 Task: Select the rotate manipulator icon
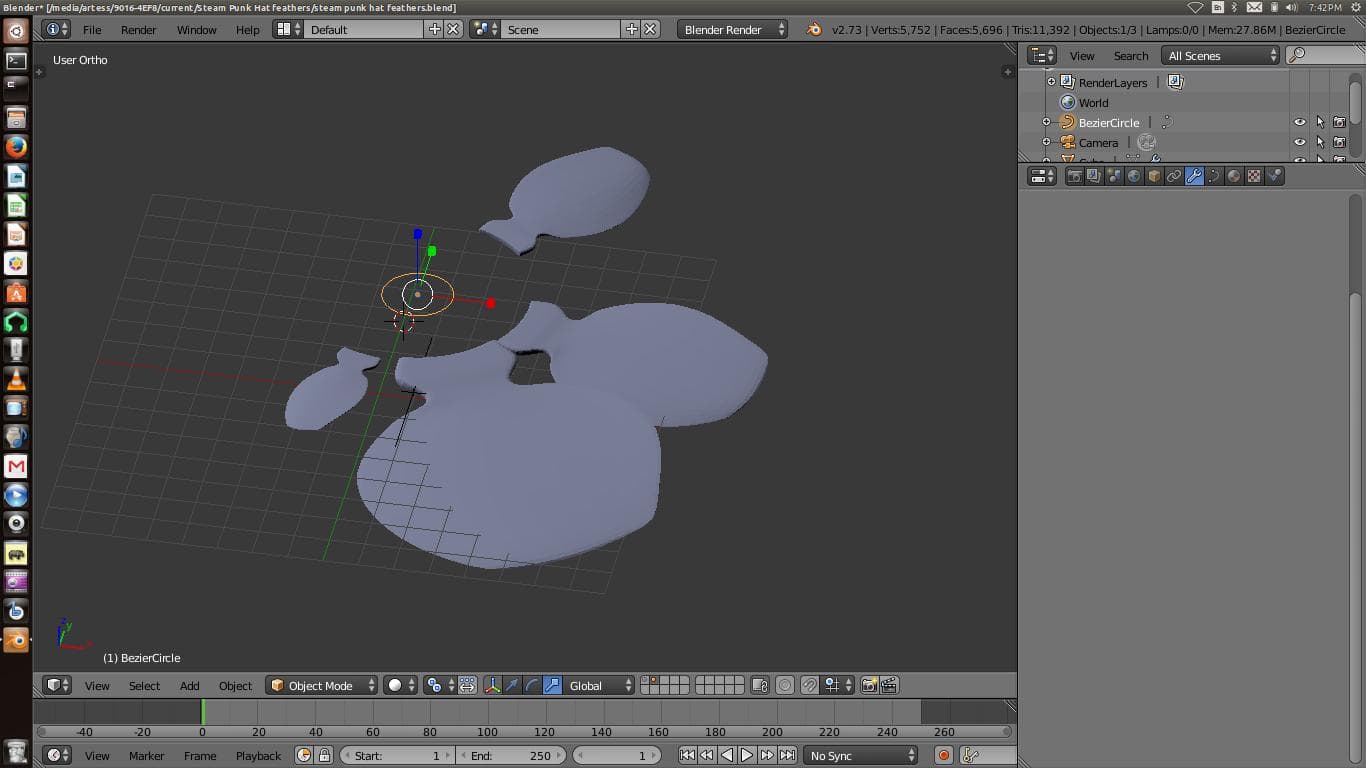[x=532, y=685]
